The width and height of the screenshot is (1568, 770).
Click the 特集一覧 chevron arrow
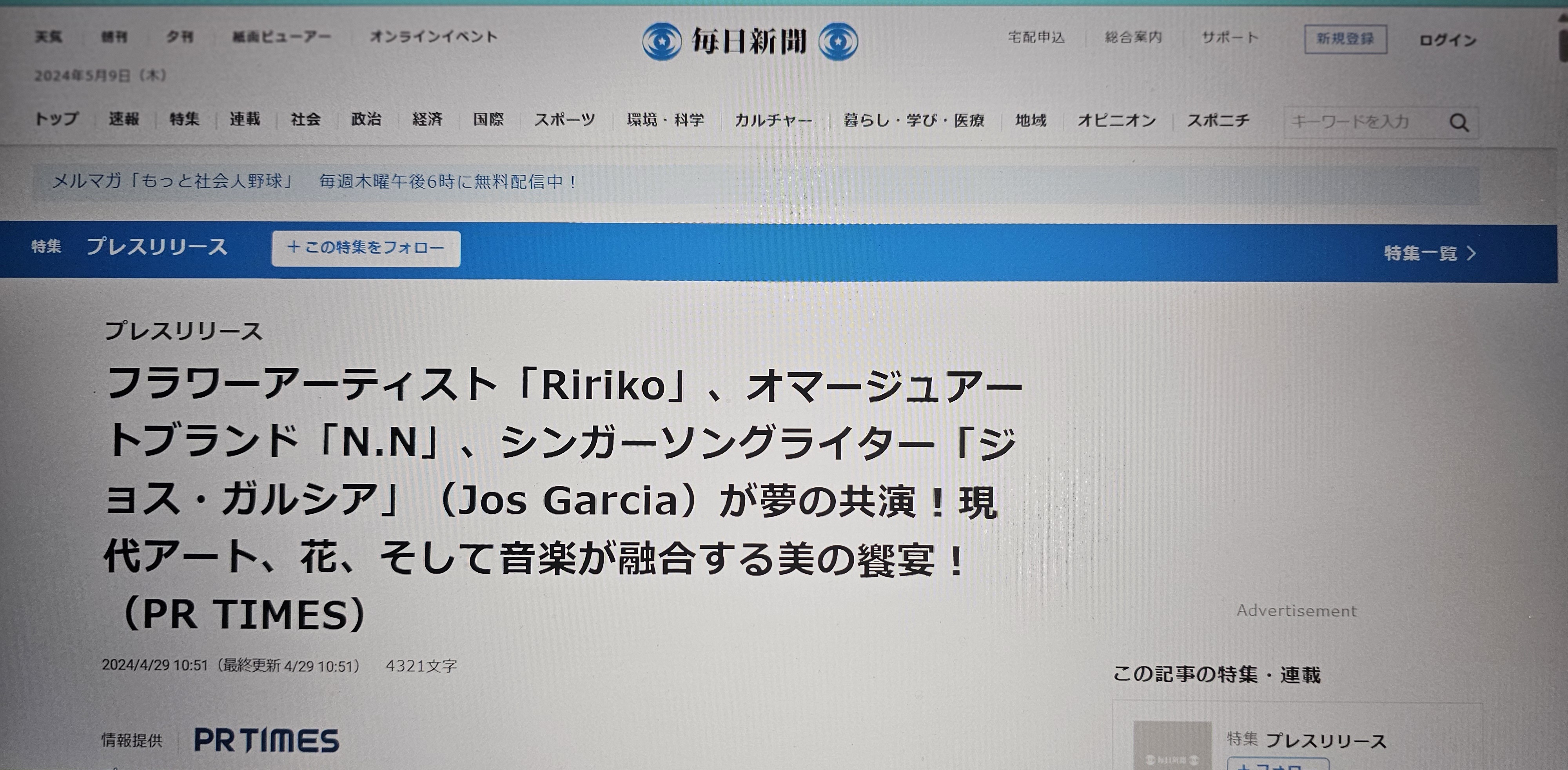coord(1471,253)
